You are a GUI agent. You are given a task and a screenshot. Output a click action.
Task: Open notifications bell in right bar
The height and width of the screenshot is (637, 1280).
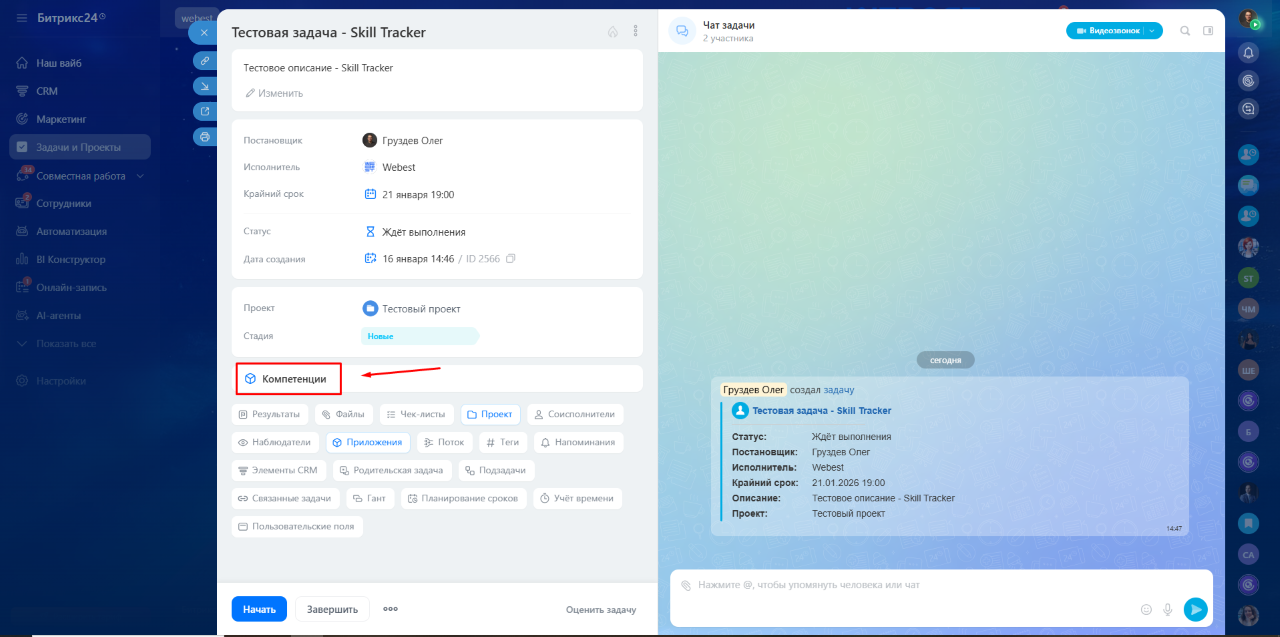(1248, 52)
